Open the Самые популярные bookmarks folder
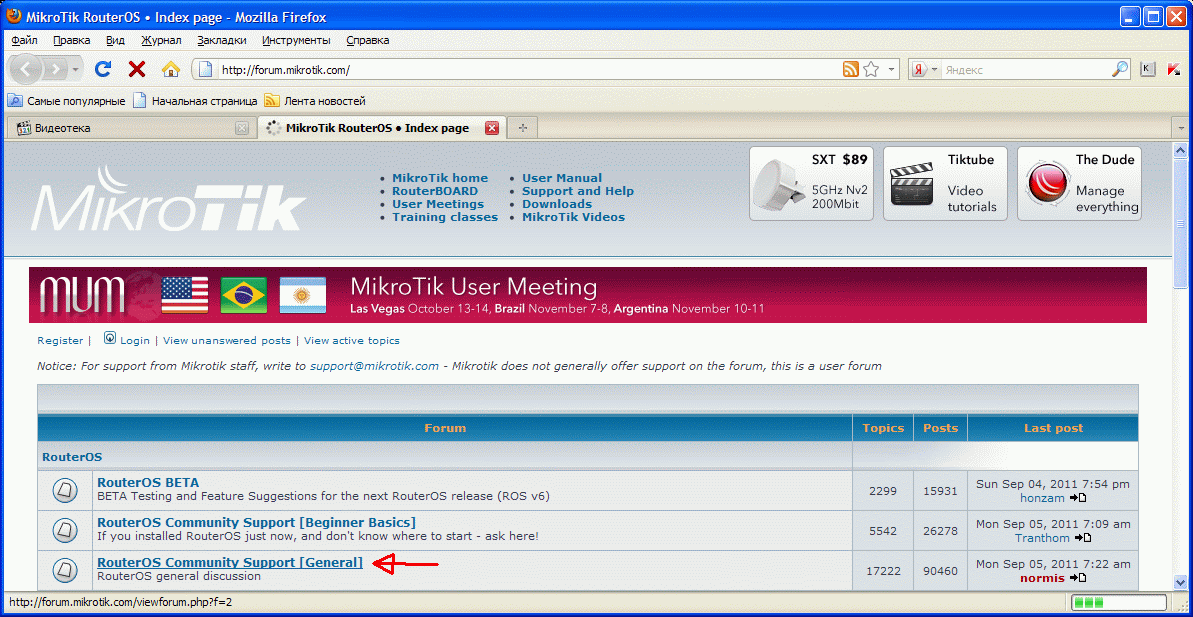The width and height of the screenshot is (1193, 617). [67, 100]
